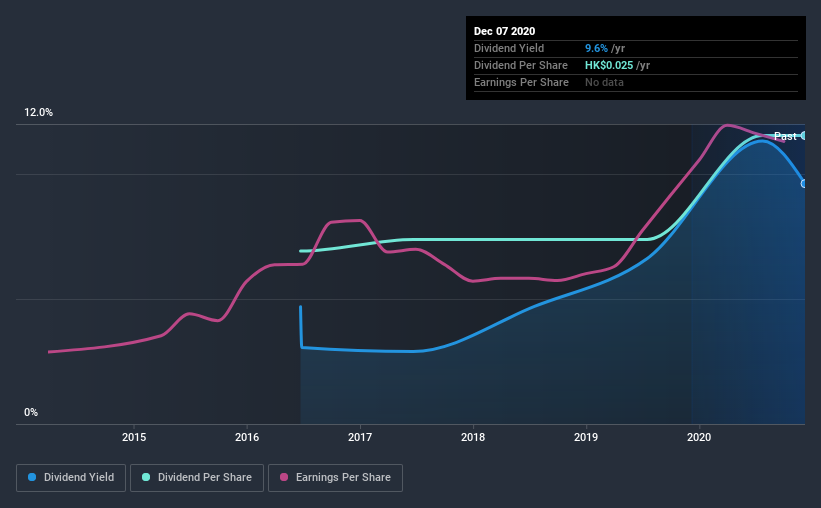Select the 2017 x-axis label
821x508 pixels.
tap(360, 437)
